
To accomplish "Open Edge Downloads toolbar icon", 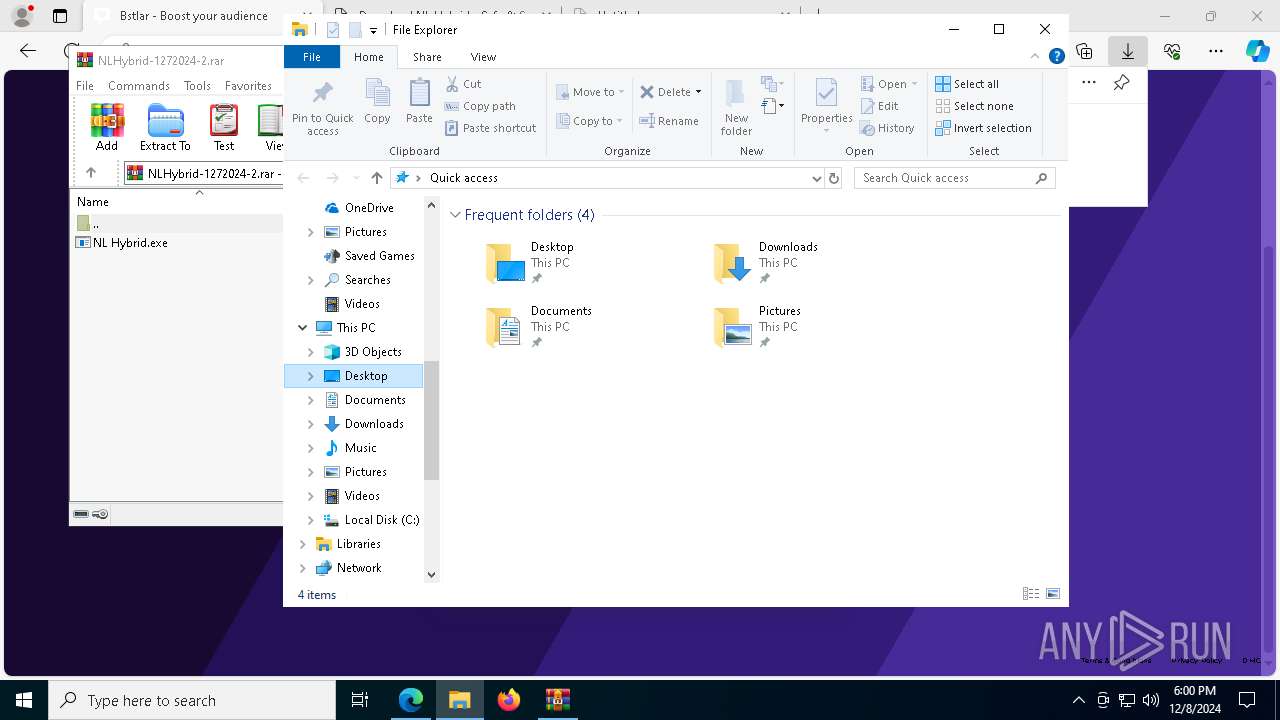I will coord(1128,51).
